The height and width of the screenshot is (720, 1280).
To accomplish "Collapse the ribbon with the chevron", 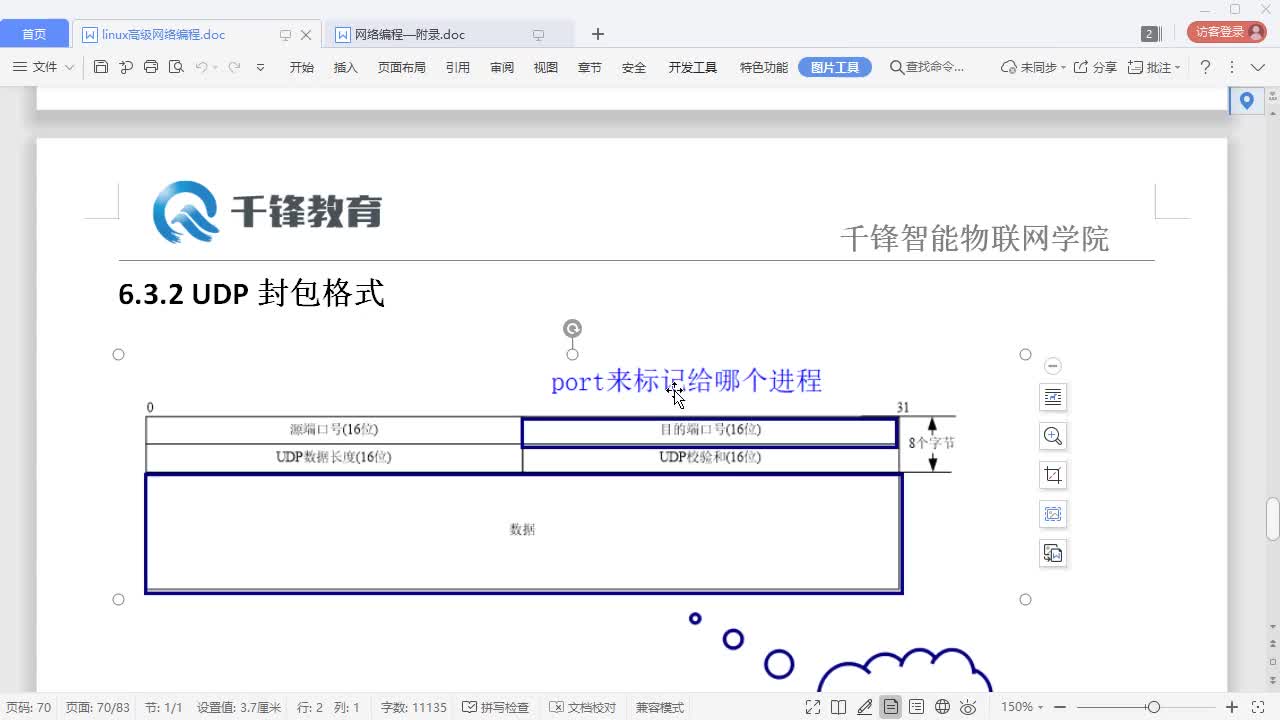I will click(1259, 67).
